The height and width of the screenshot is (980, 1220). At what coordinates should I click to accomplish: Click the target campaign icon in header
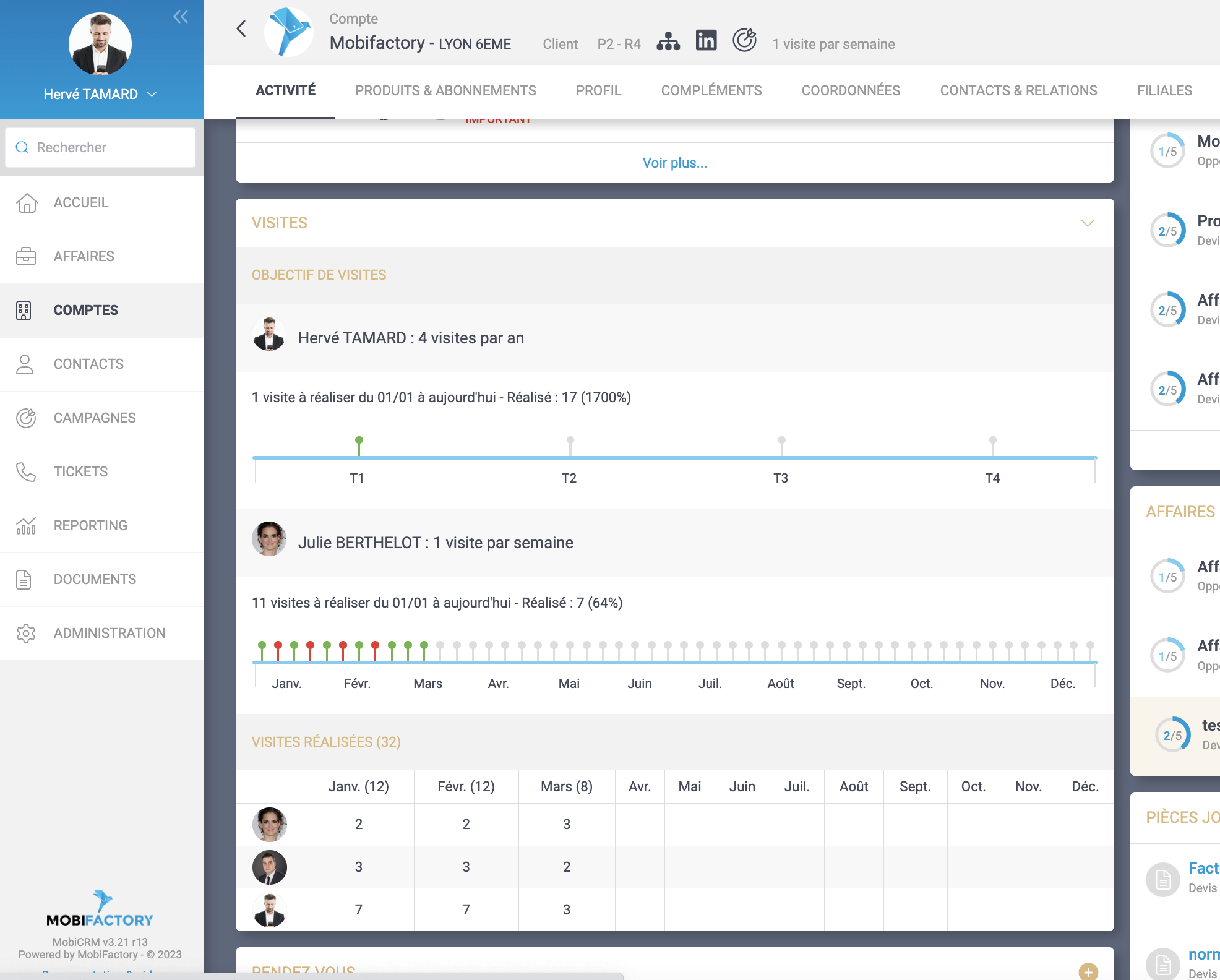(744, 40)
